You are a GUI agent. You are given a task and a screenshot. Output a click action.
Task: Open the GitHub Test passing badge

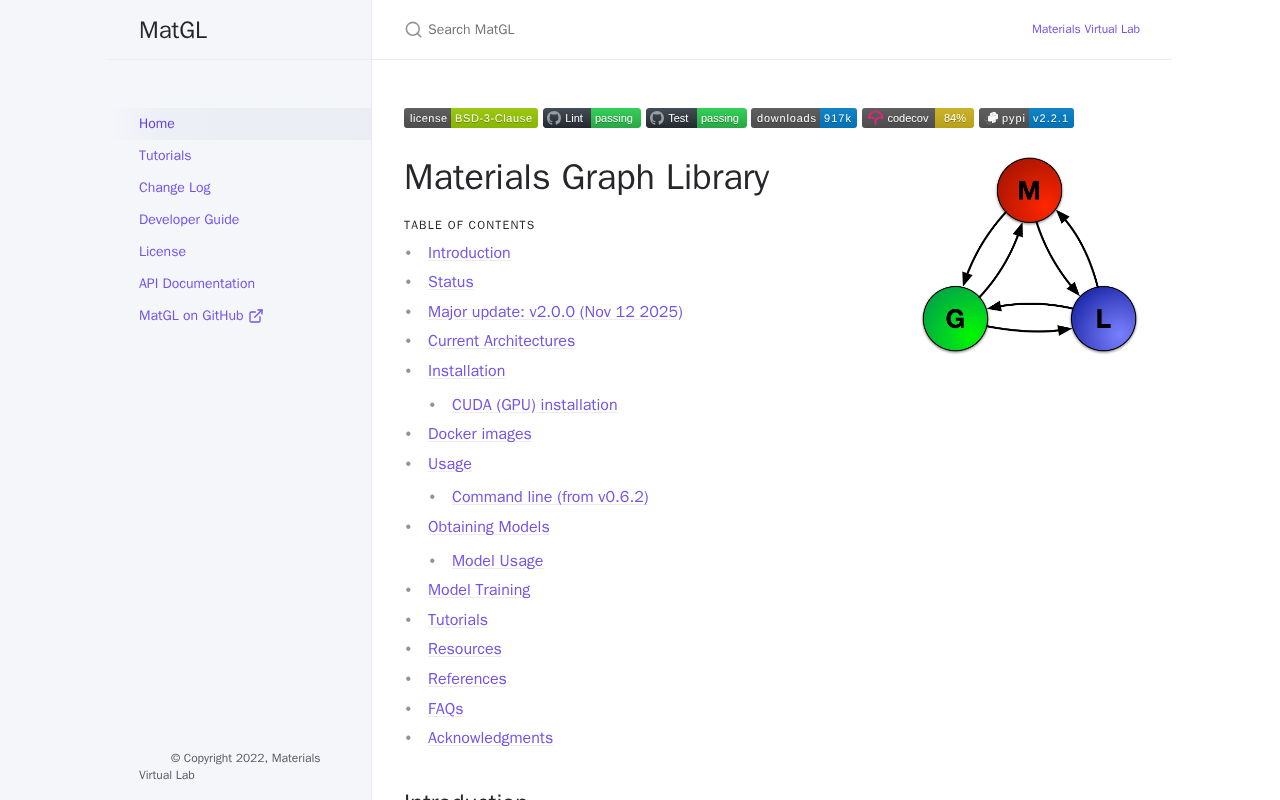(696, 118)
